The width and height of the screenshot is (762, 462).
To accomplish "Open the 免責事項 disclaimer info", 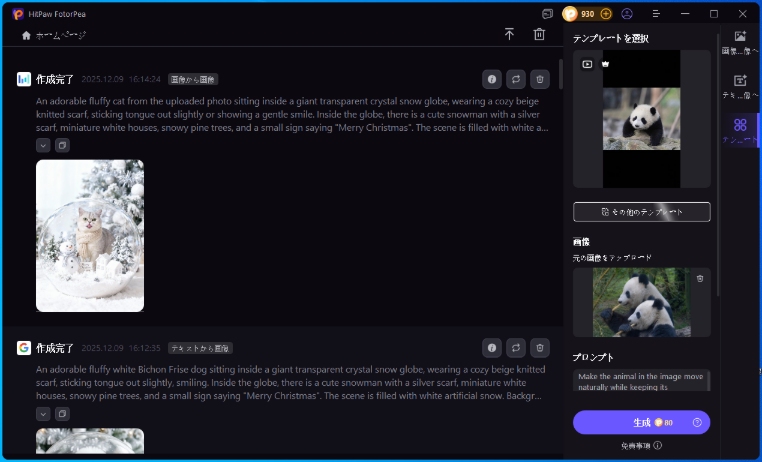I will 641,445.
